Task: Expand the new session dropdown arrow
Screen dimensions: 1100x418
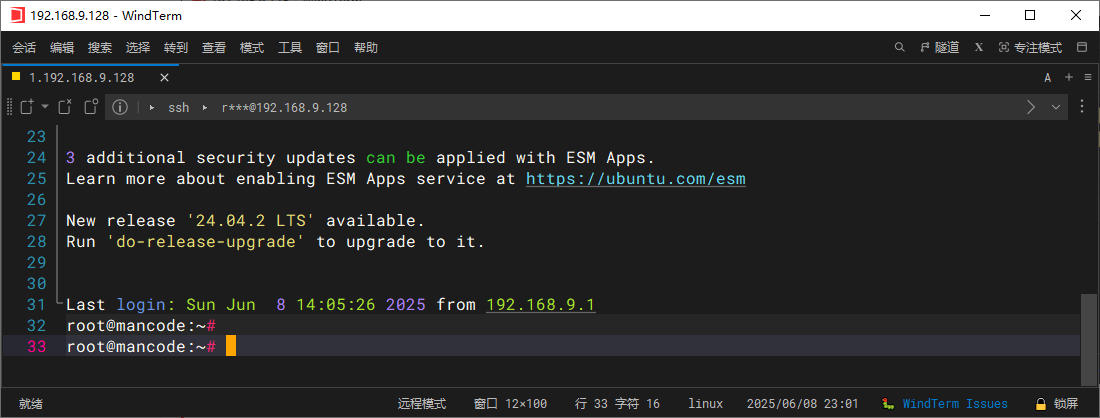Action: pos(45,107)
